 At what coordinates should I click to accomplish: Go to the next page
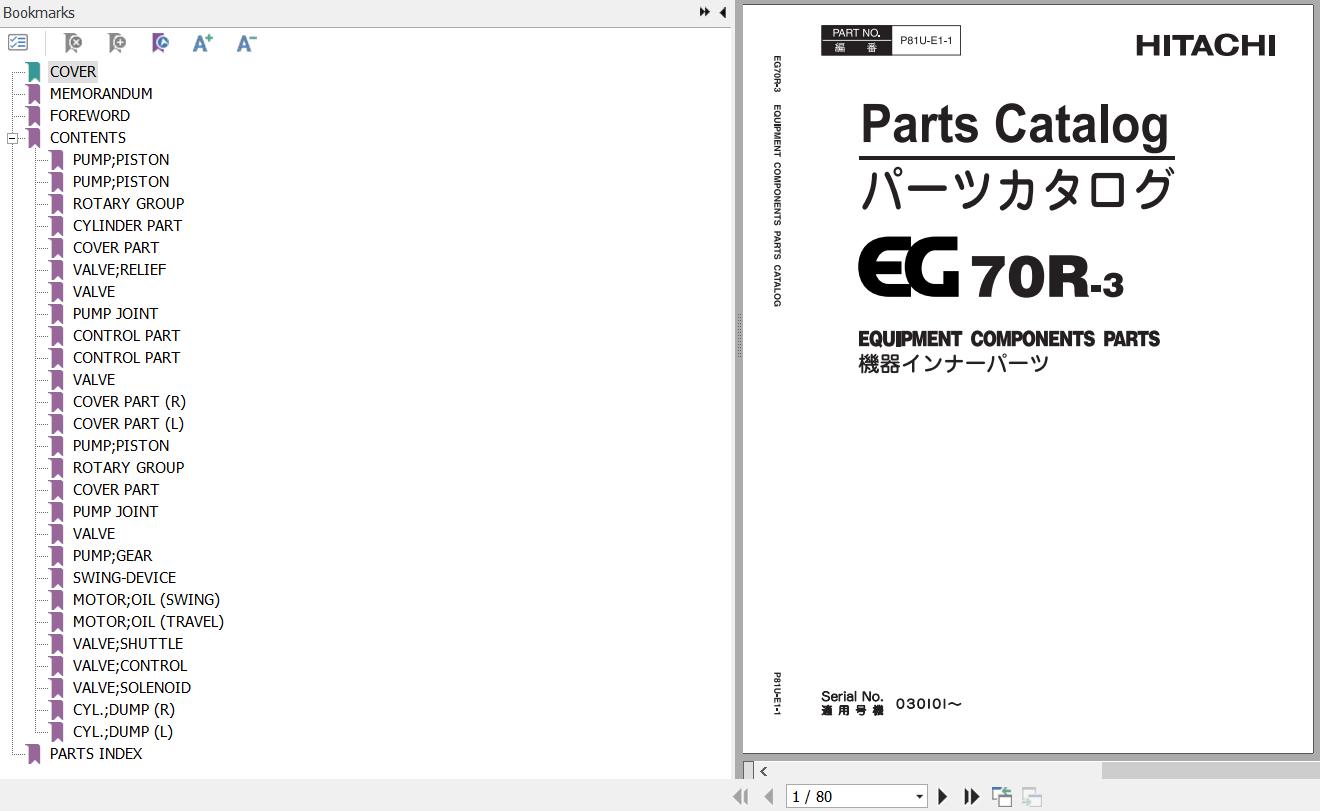pyautogui.click(x=942, y=796)
